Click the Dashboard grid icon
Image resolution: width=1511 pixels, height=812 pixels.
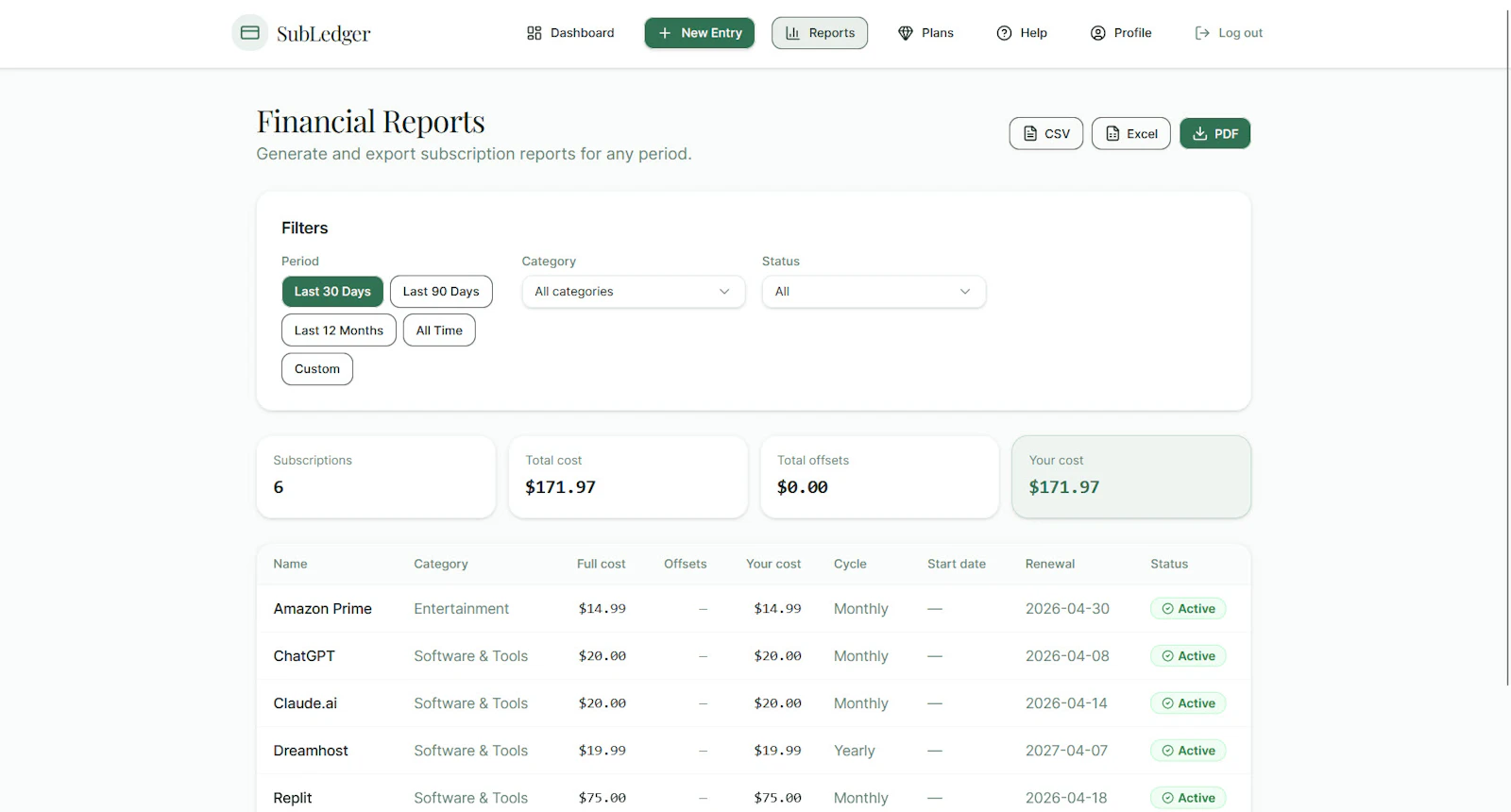click(535, 33)
